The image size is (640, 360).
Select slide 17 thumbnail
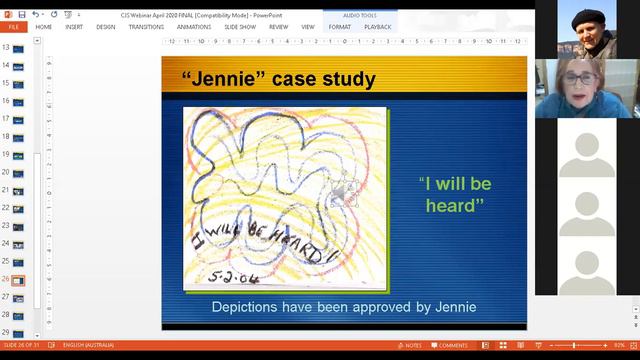pos(18,120)
